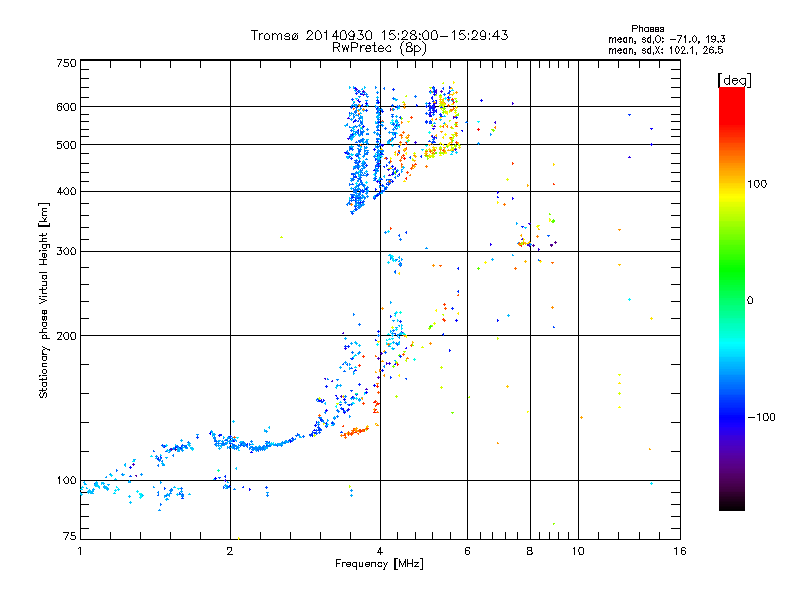The height and width of the screenshot is (600, 800).
Task: Select the "mean, sd,O: -71.0, 19.3" line
Action: click(666, 39)
